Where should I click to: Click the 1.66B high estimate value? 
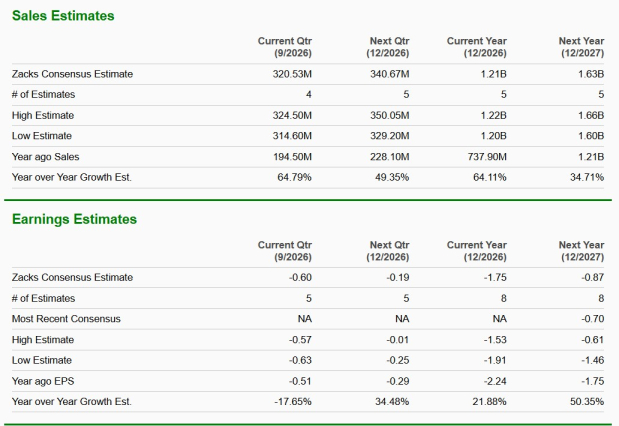(x=591, y=115)
